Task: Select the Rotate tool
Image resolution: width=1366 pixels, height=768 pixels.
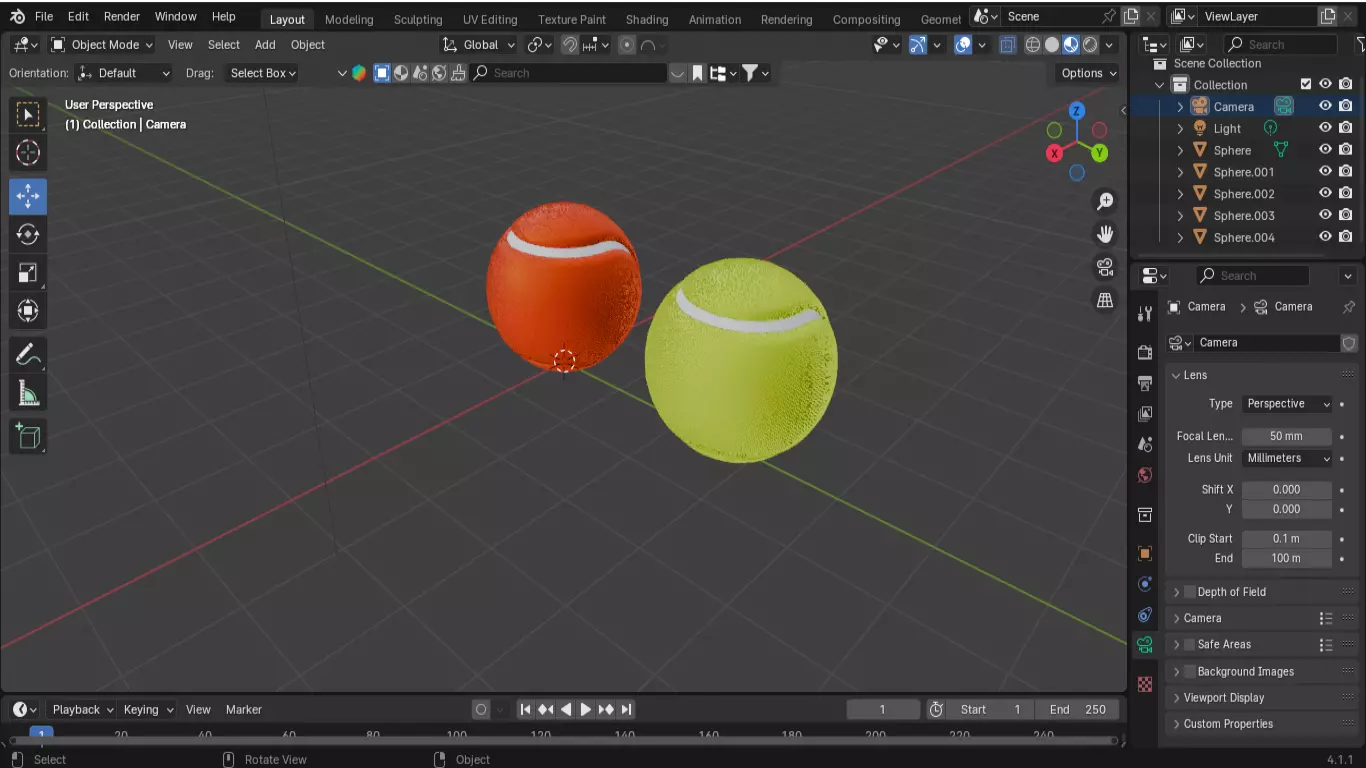Action: [28, 234]
